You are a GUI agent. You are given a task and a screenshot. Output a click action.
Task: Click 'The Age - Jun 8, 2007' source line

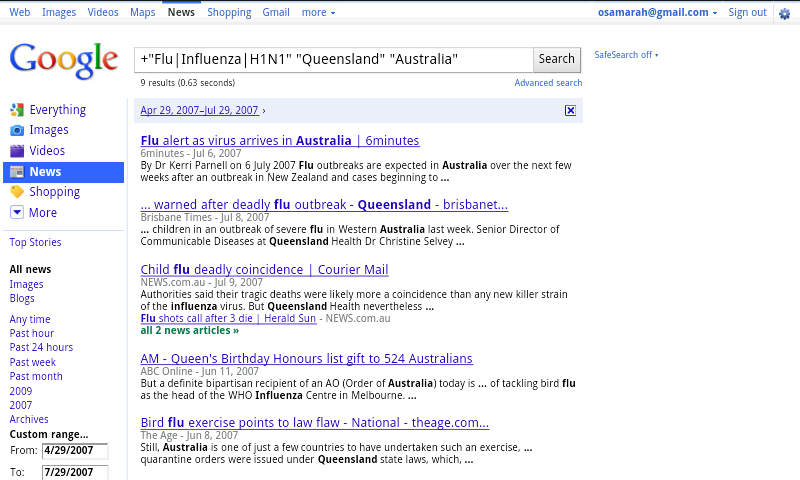[x=189, y=436]
